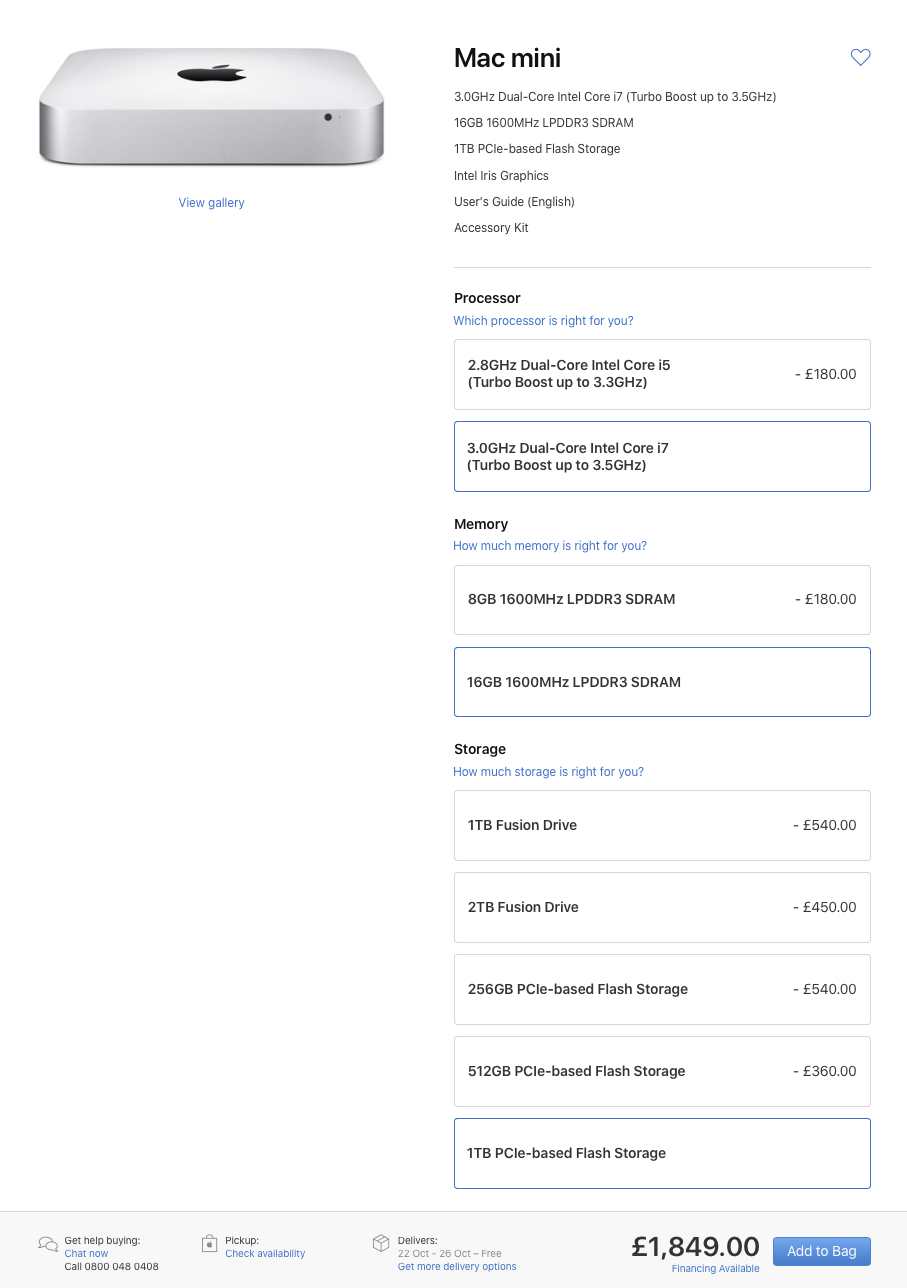Select 3.0GHz Dual-Core Intel Core i7 processor
The height and width of the screenshot is (1288, 907).
662,456
